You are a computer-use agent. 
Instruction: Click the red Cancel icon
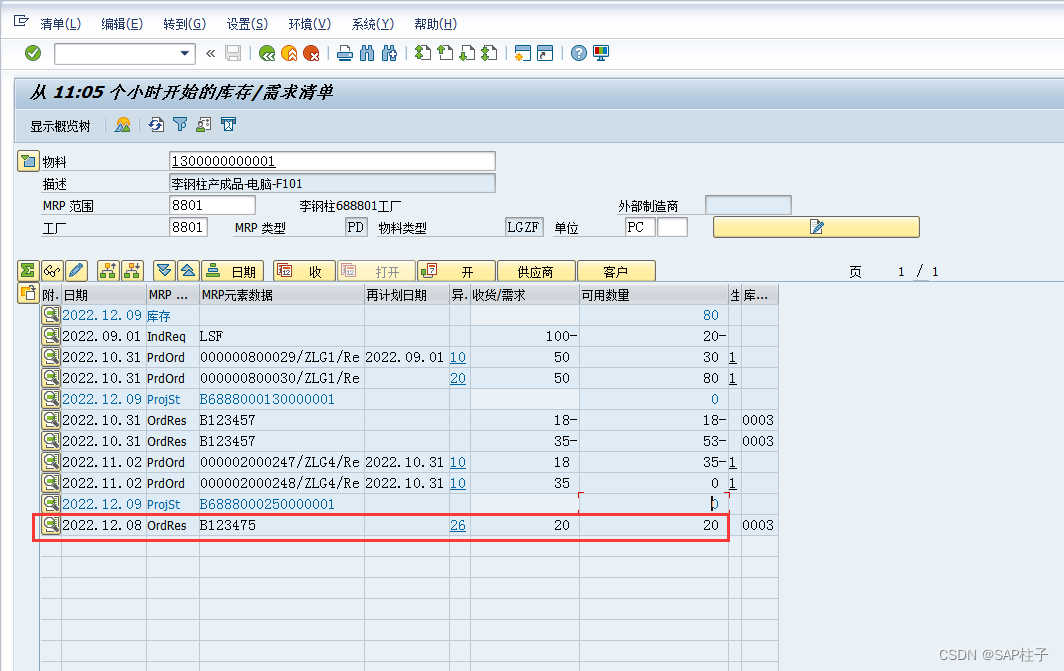click(311, 53)
